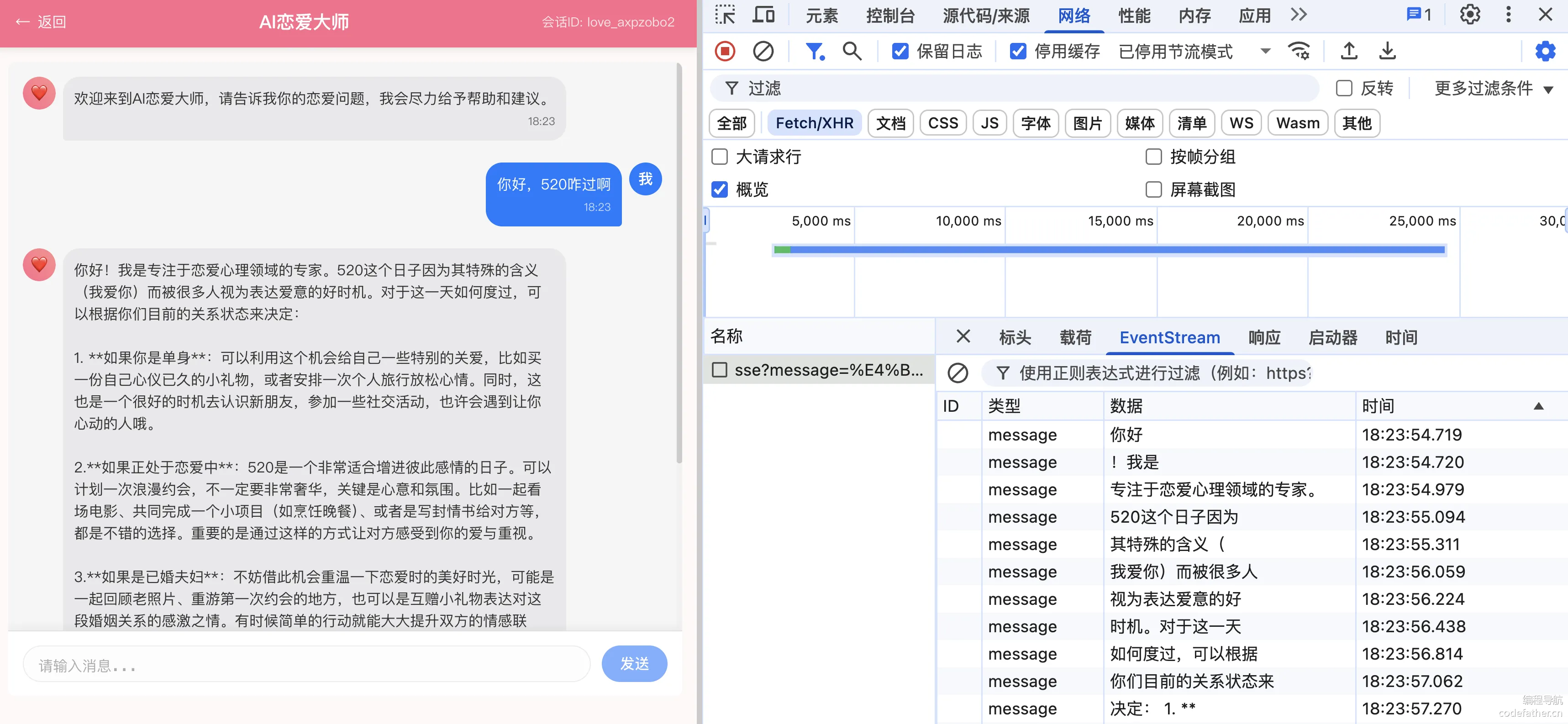Viewport: 1568px width, 724px height.
Task: Open the 标头 request tab
Action: click(x=1015, y=338)
